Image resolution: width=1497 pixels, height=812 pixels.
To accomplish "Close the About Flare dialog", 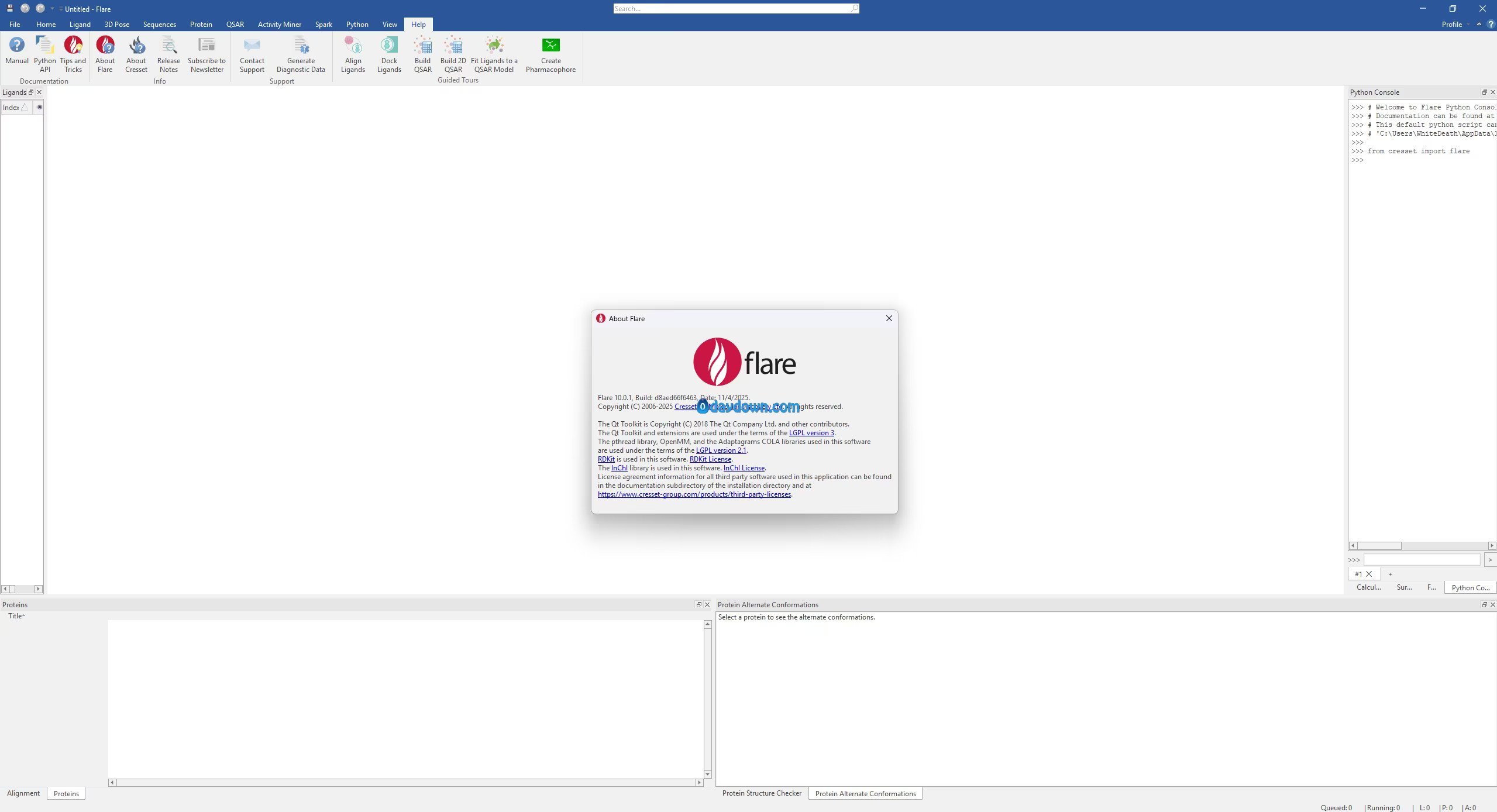I will pos(889,318).
